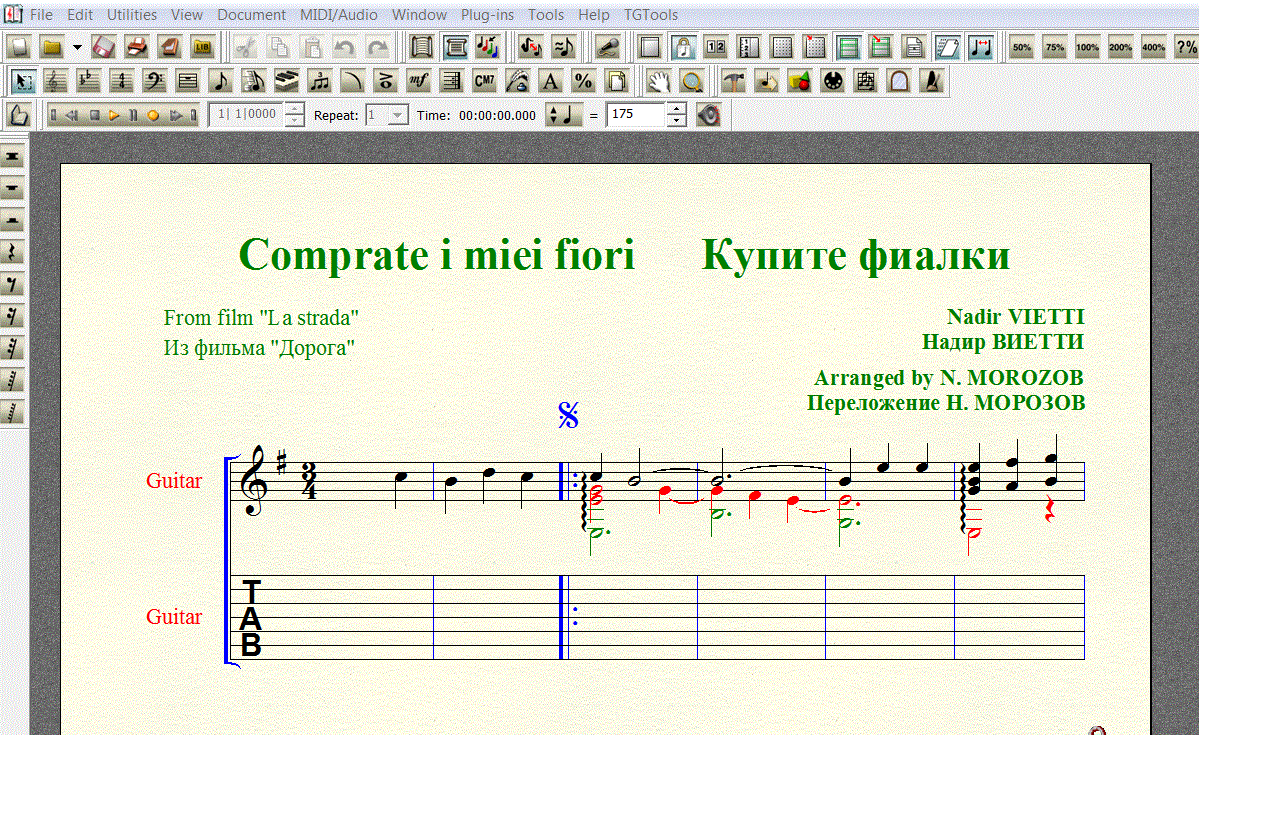Activate the Tuplet tool
1274x817 pixels.
320,81
